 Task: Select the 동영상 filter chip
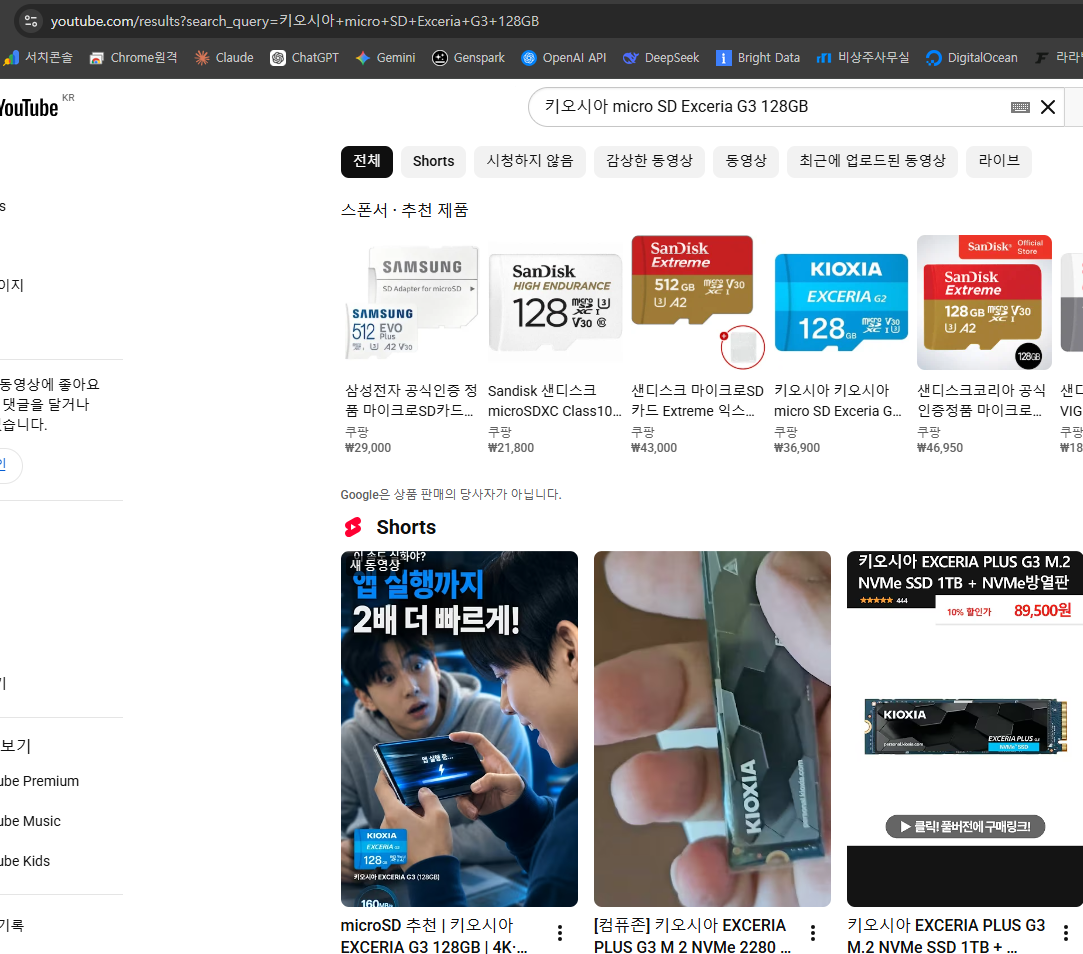[x=746, y=161]
